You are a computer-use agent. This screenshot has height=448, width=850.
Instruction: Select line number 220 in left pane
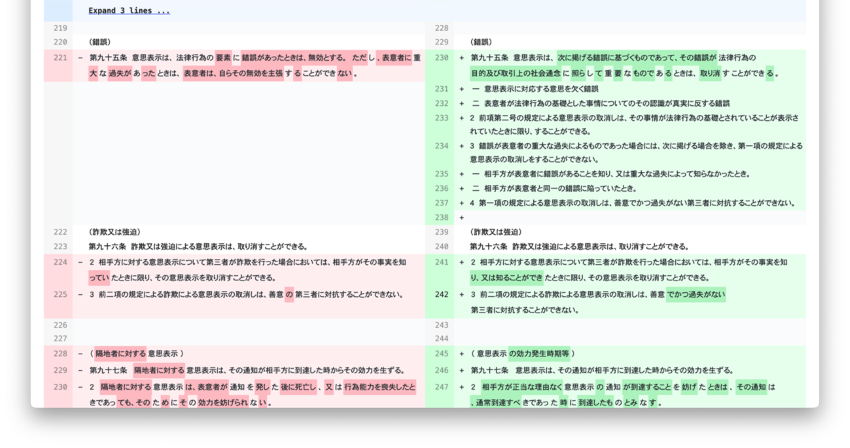(x=60, y=42)
